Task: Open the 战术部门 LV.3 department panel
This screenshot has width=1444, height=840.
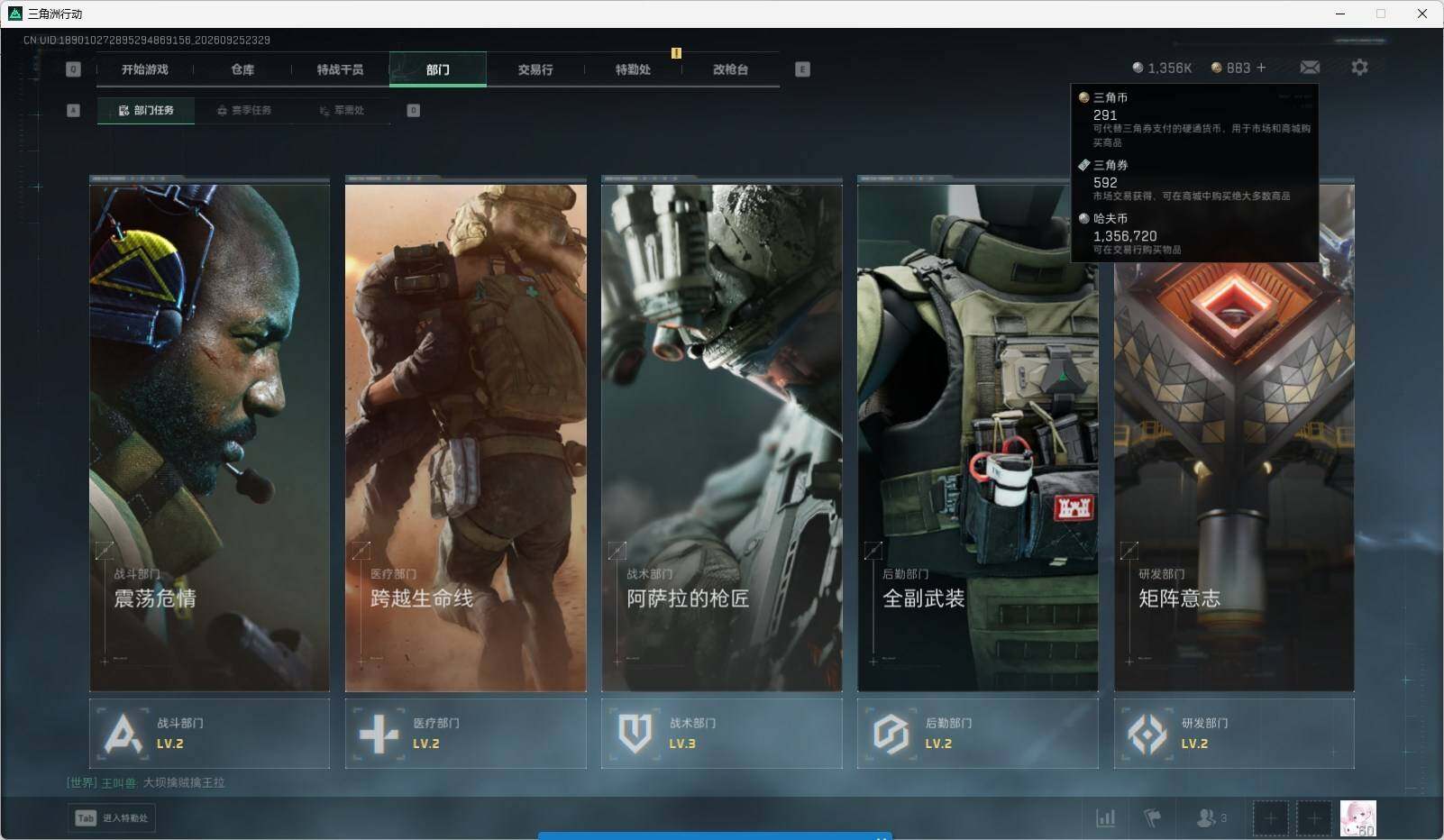Action: tap(722, 734)
